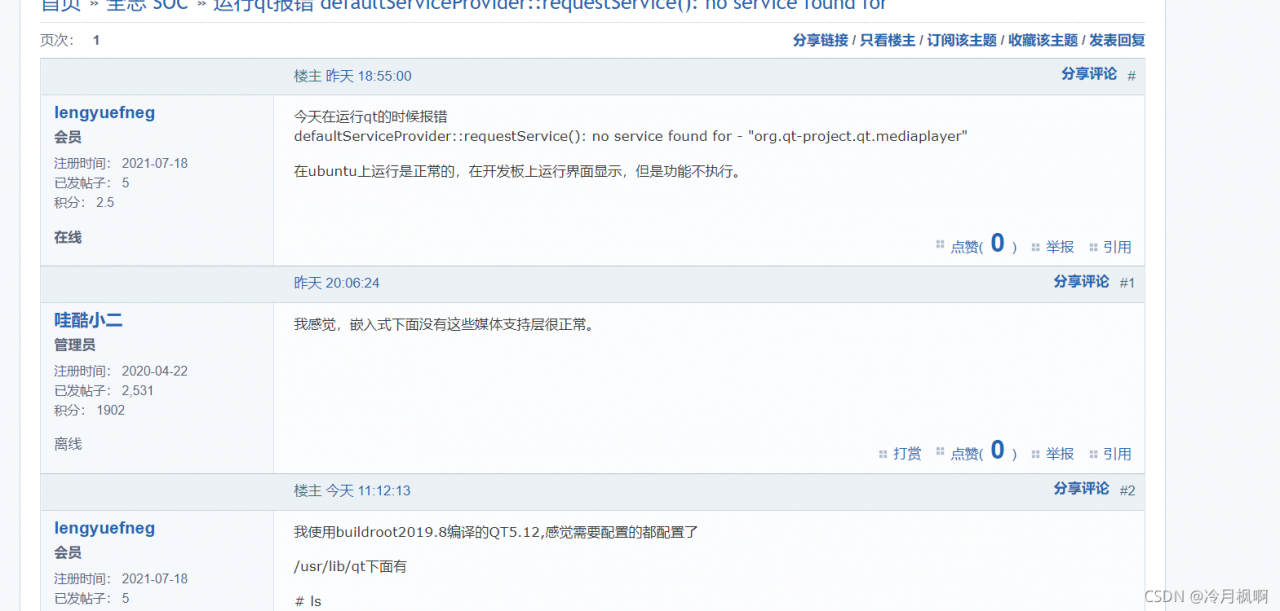Select page number 1
Image resolution: width=1280 pixels, height=611 pixels.
[96, 41]
